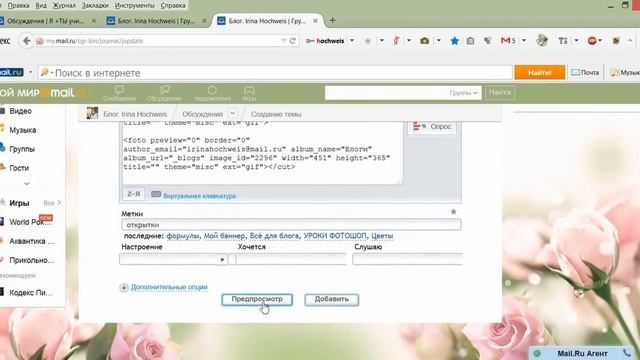Open the Гости sidebar item
This screenshot has width=640, height=360.
tap(19, 168)
